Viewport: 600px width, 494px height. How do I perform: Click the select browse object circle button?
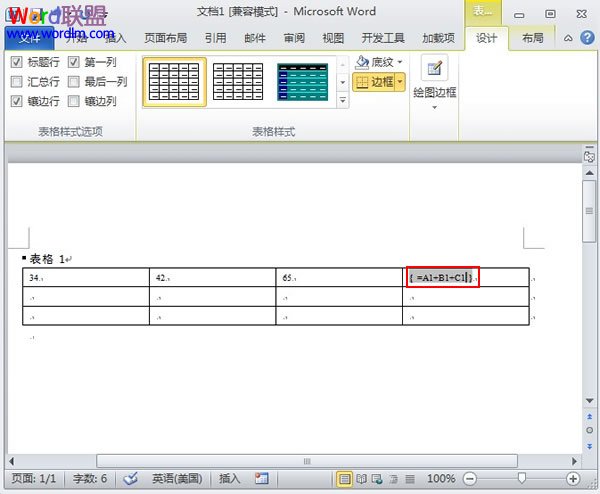(589, 430)
